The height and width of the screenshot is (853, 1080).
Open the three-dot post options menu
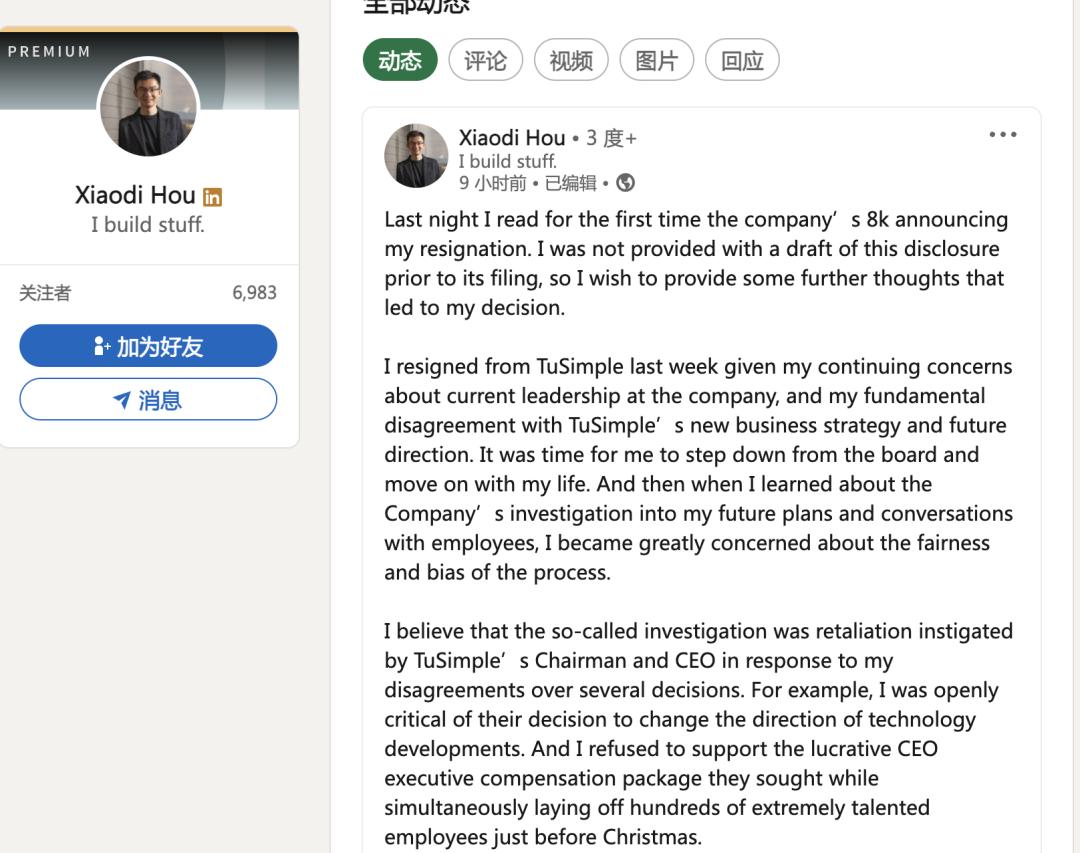click(1002, 135)
